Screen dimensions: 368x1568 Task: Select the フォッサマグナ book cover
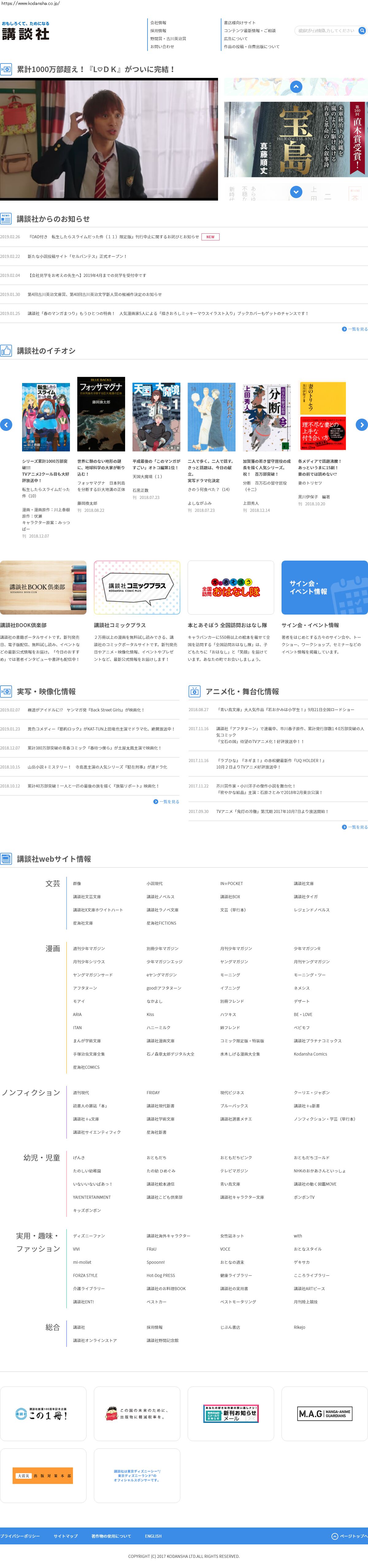point(101,414)
